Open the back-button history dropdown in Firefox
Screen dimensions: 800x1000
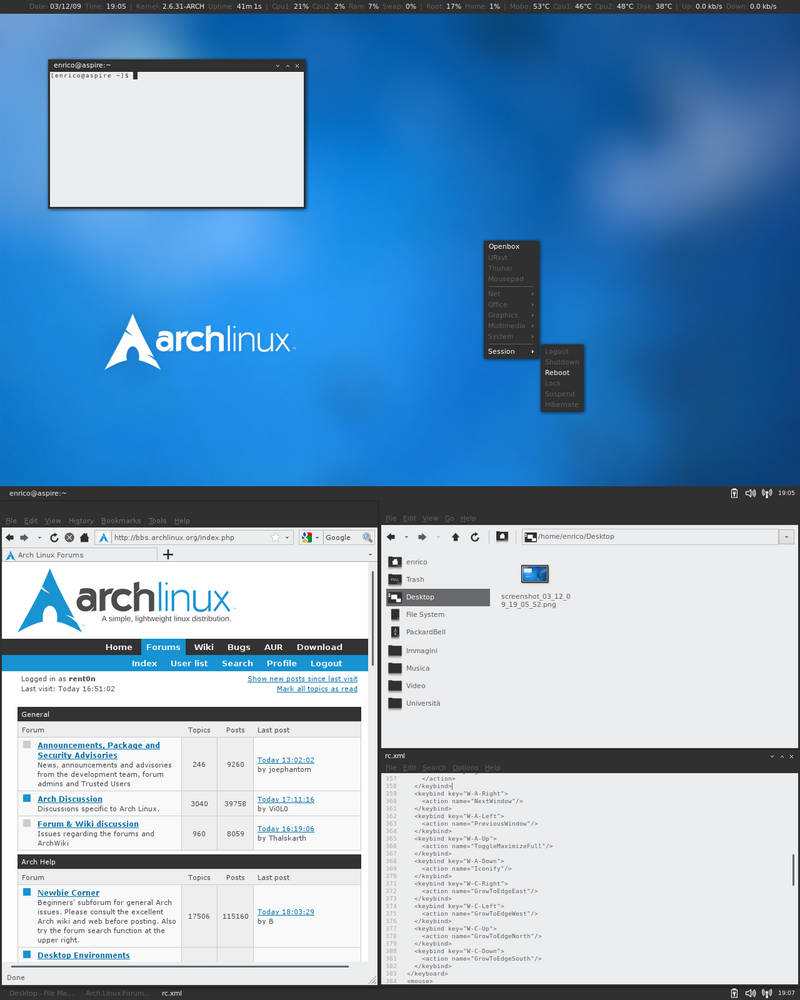point(37,537)
